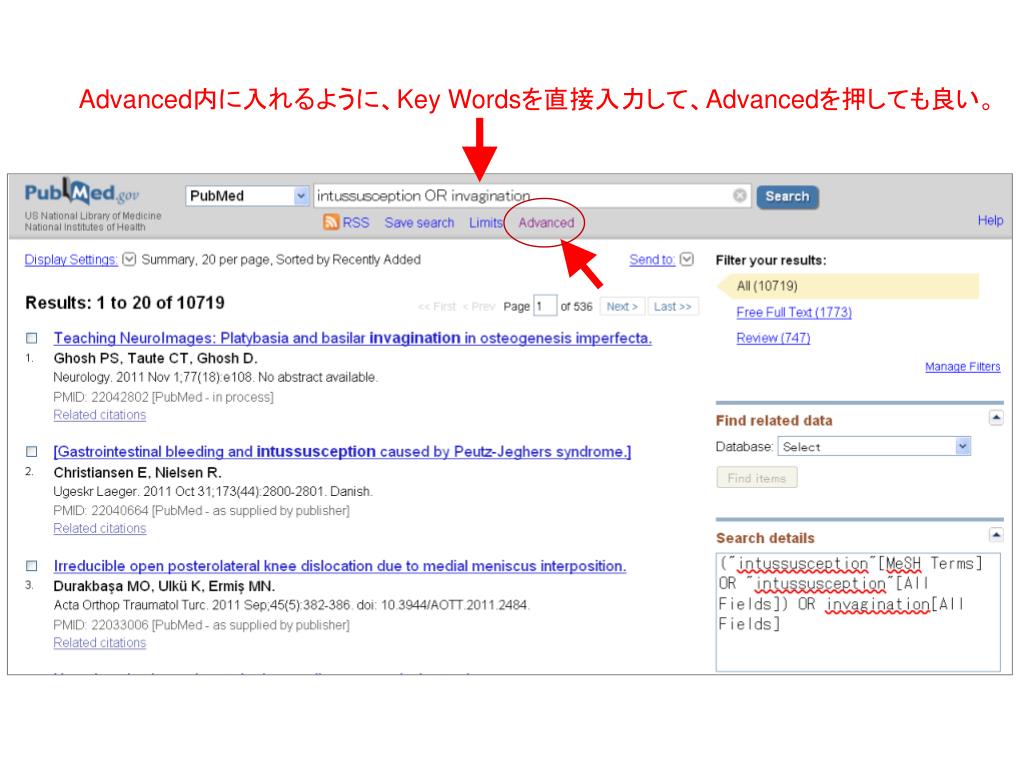1024x768 pixels.
Task: Check the box for Teaching NeuroImages article
Action: 31,338
